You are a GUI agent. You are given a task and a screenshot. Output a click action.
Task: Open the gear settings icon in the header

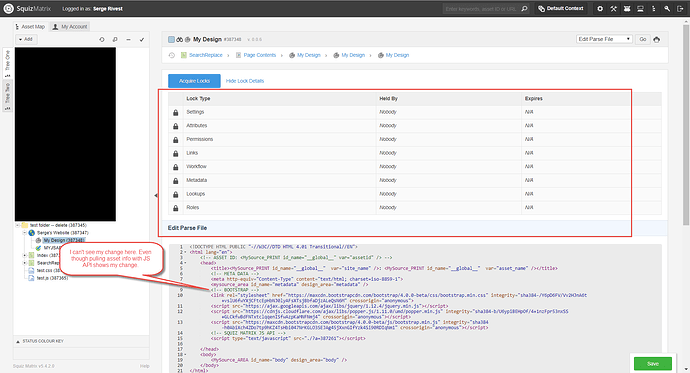(x=600, y=8)
